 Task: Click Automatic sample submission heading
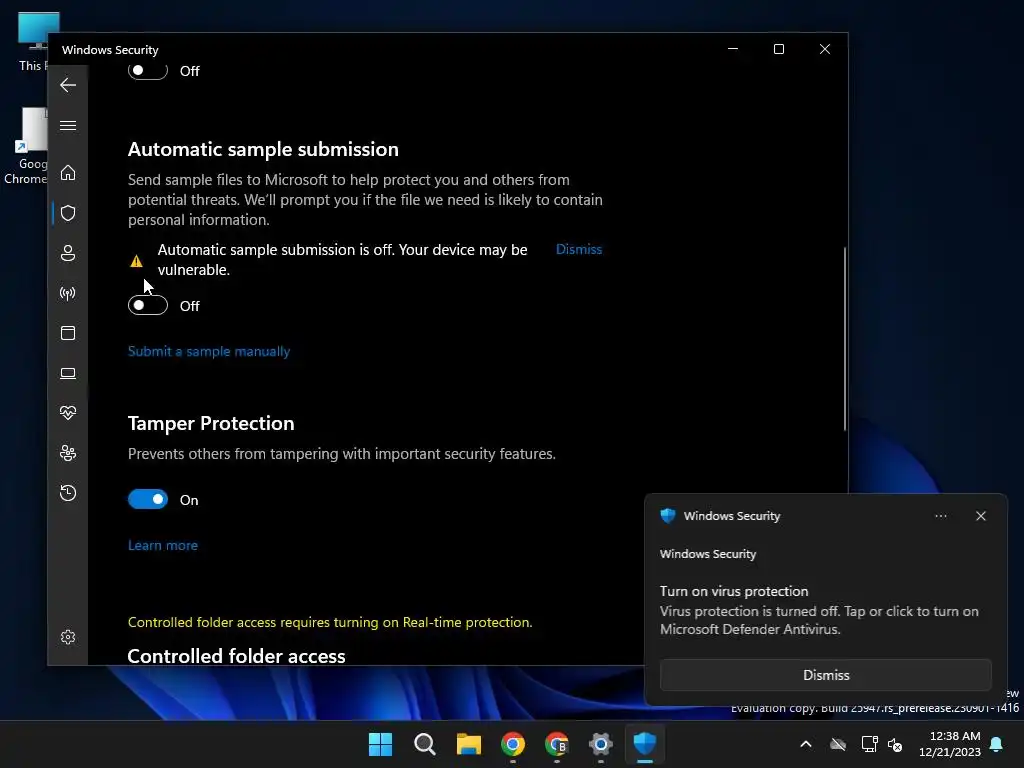263,149
